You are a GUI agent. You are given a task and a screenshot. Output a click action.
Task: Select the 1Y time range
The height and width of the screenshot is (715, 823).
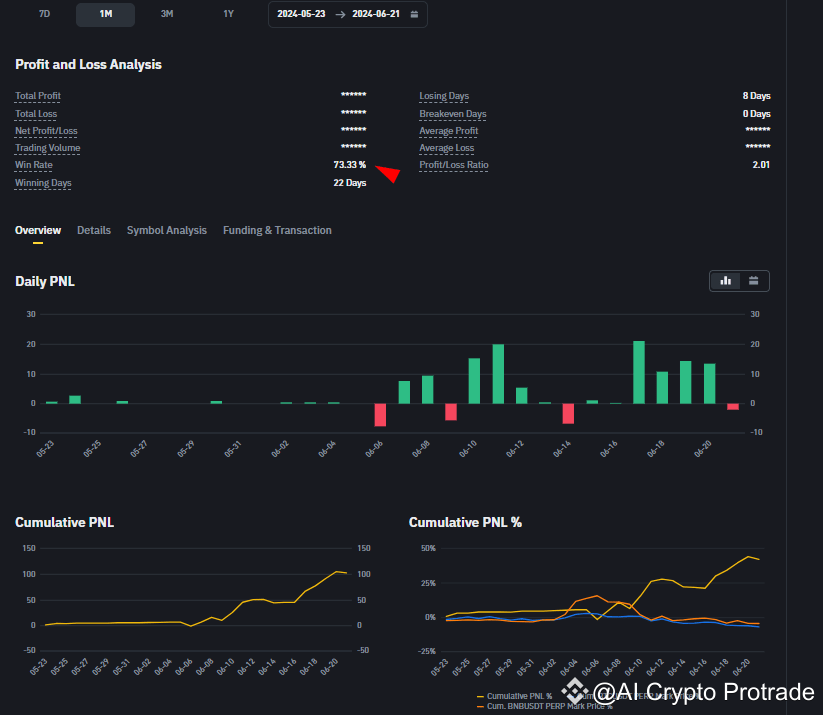228,14
